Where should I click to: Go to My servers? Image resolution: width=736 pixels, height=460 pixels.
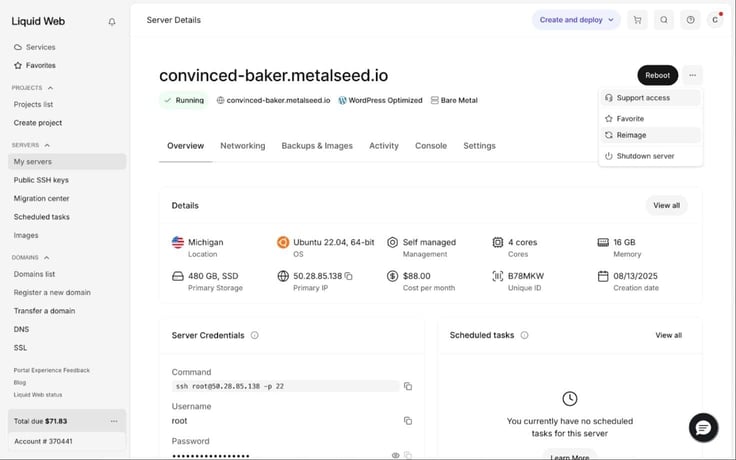tap(67, 161)
